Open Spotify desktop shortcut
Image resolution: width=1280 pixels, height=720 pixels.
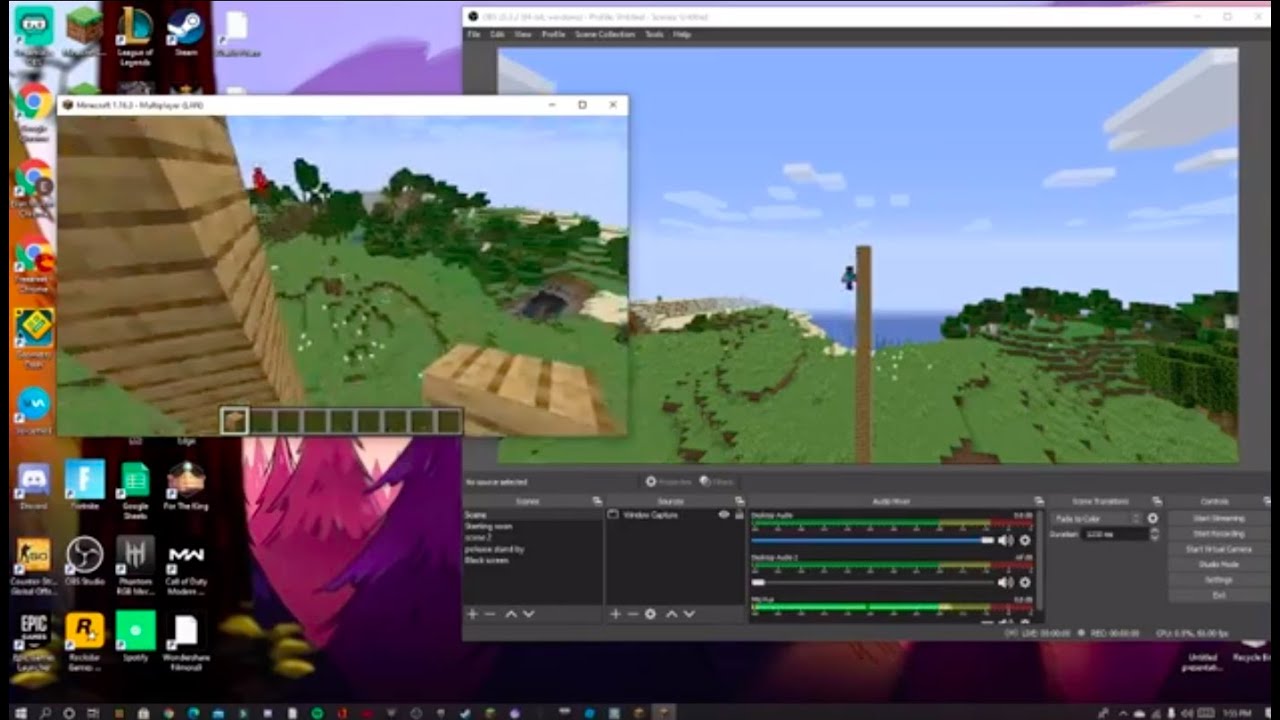[135, 637]
